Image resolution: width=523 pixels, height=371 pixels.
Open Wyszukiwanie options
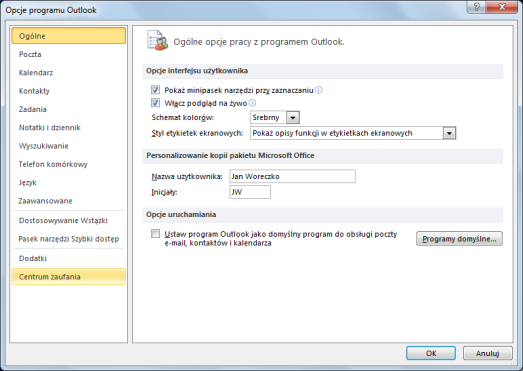(x=68, y=146)
